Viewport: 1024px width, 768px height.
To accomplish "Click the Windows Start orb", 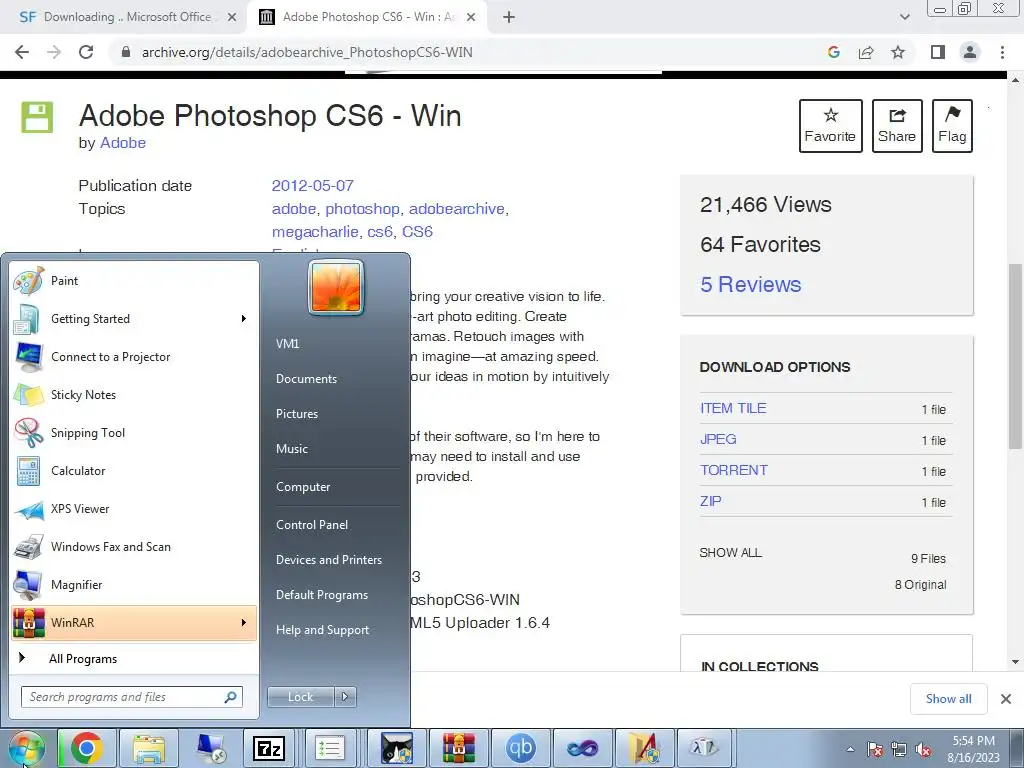I will click(26, 748).
